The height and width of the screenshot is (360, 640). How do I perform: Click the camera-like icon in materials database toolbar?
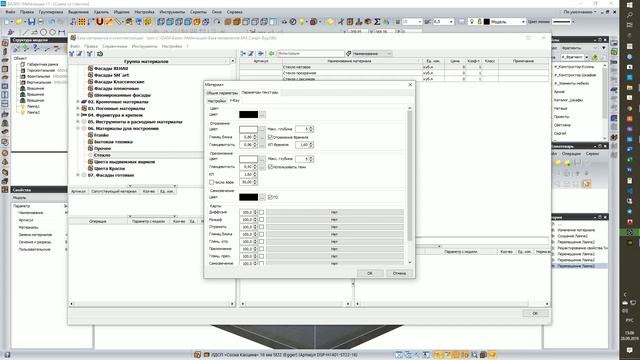[100, 53]
